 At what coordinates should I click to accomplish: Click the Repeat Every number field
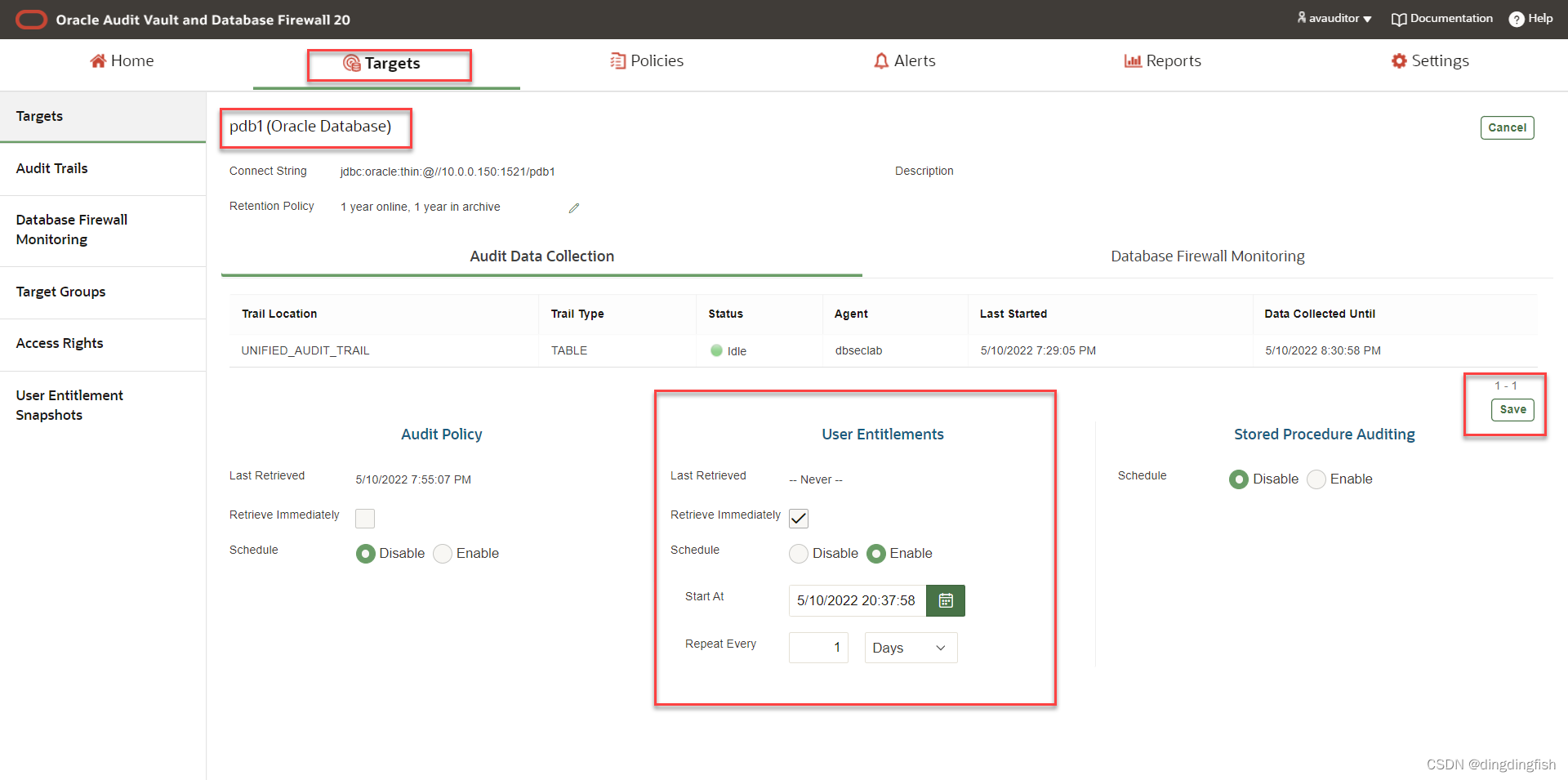point(818,649)
